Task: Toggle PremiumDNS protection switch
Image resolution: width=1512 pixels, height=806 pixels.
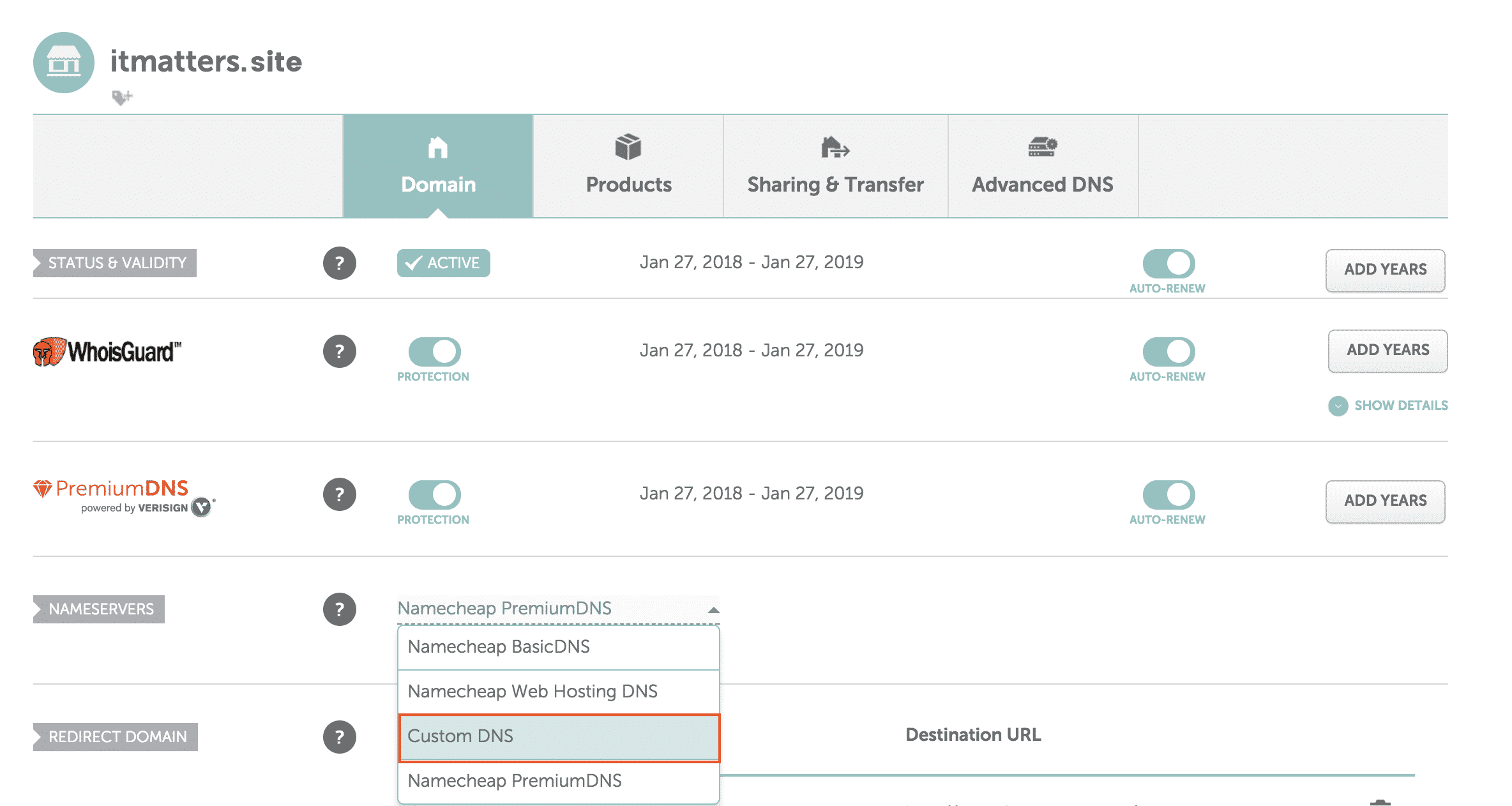Action: [x=435, y=494]
